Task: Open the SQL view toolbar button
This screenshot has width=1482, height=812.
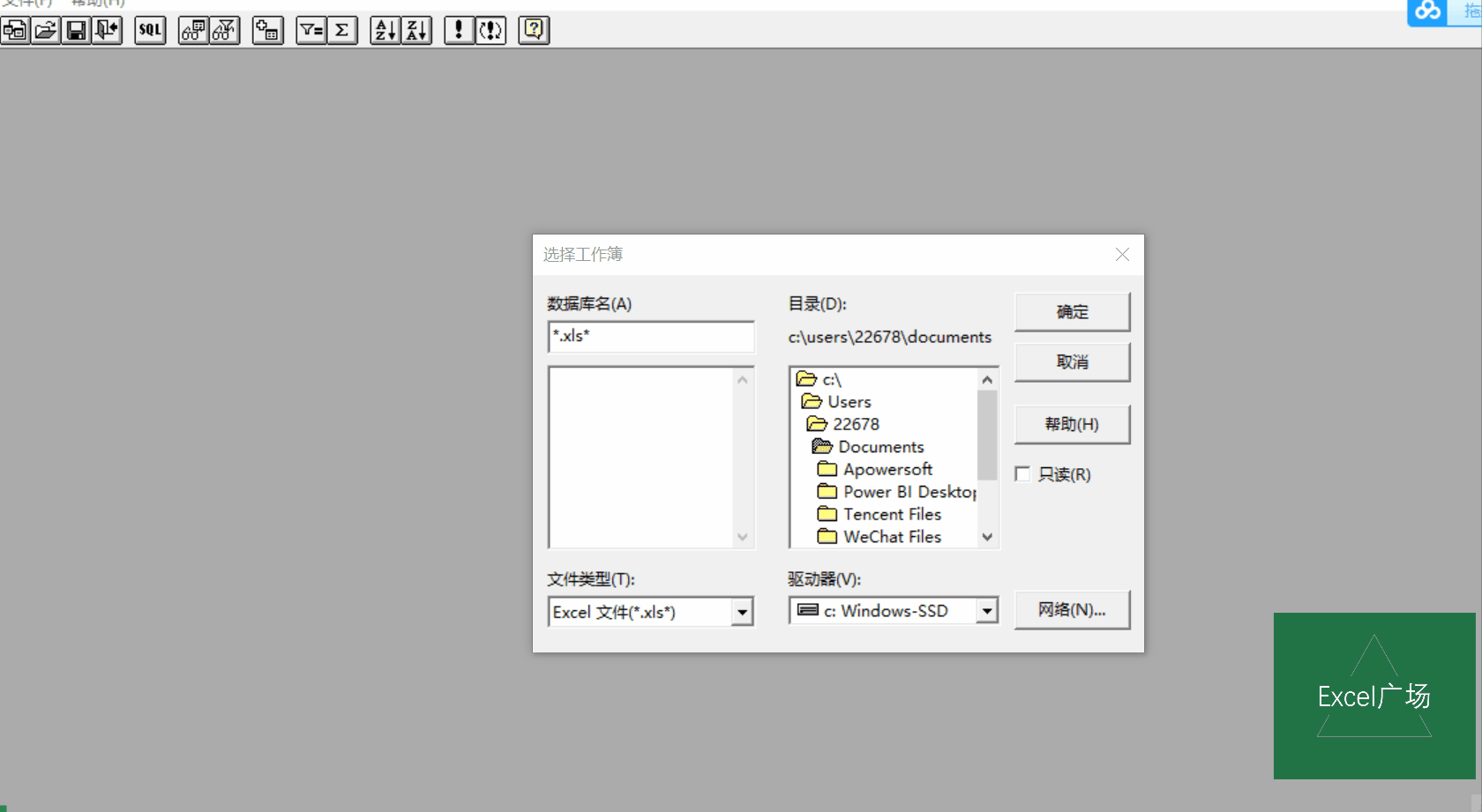Action: tap(151, 31)
